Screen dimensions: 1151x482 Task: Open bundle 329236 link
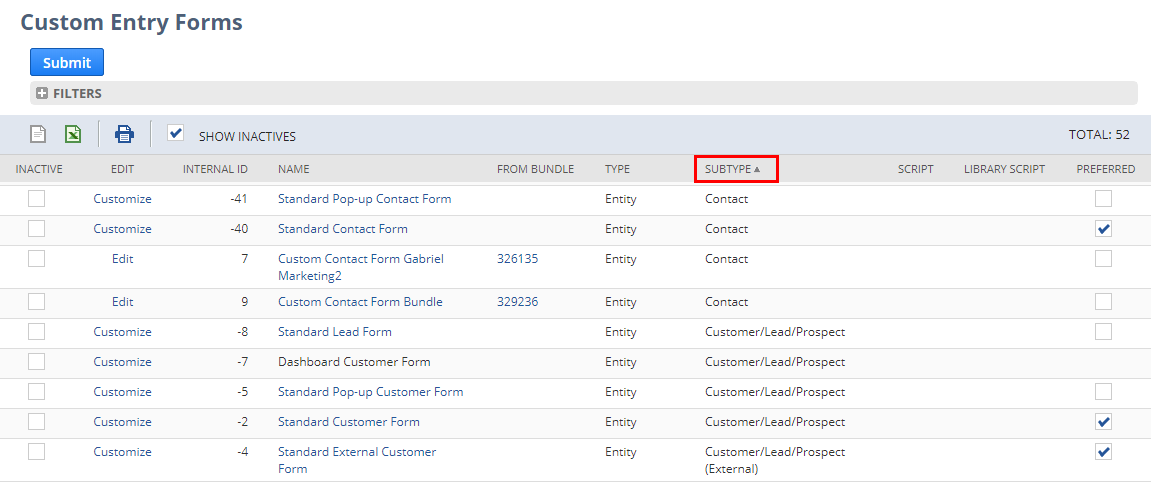(x=517, y=302)
